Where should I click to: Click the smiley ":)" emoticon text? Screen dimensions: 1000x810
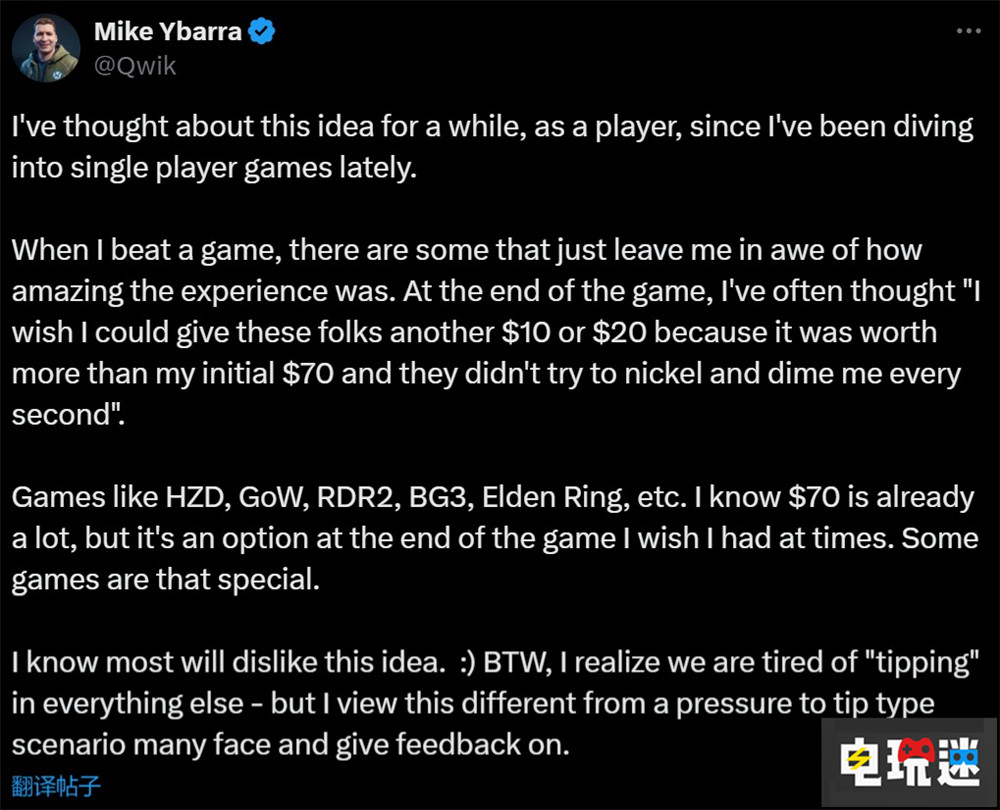click(467, 663)
